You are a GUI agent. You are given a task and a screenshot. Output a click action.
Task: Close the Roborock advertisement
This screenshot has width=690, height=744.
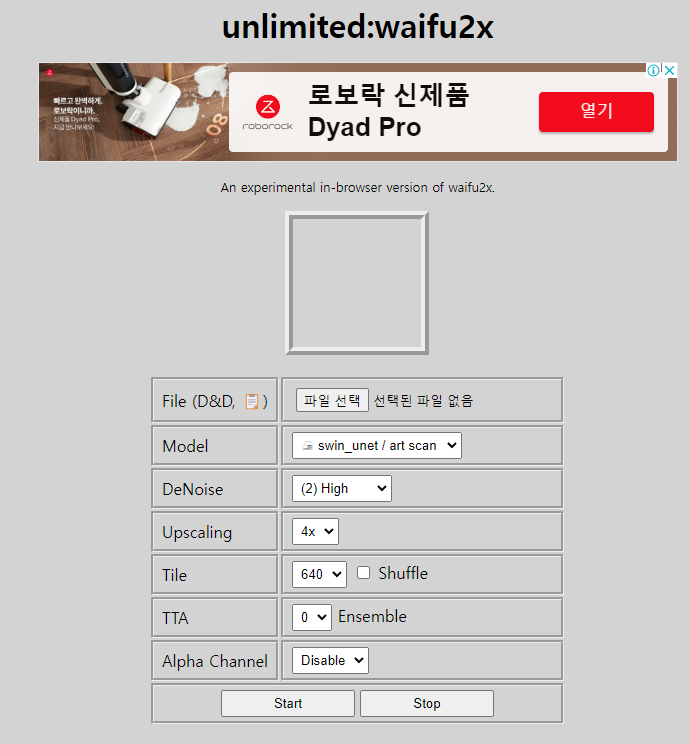(x=670, y=70)
